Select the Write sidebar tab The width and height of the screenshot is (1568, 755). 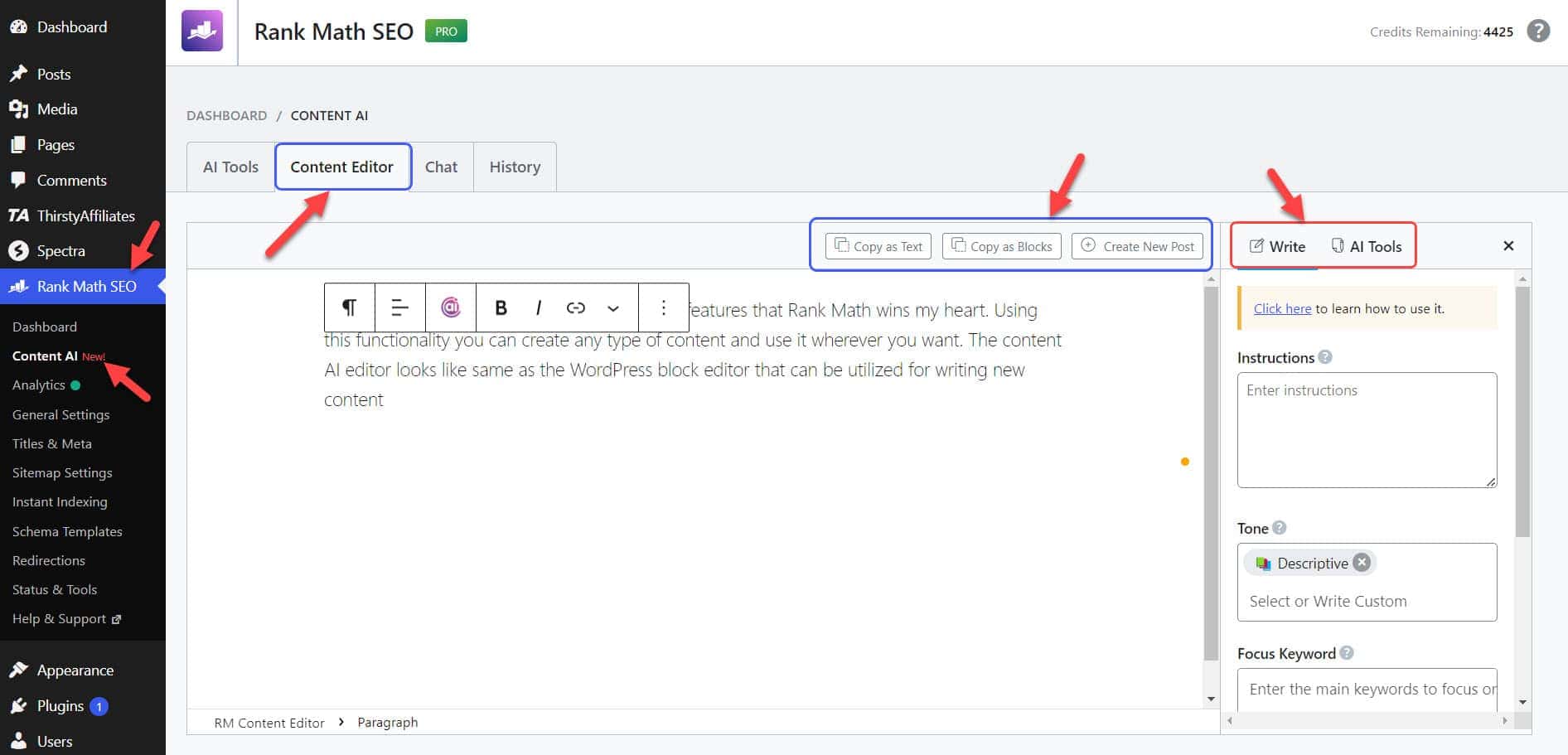click(1277, 246)
